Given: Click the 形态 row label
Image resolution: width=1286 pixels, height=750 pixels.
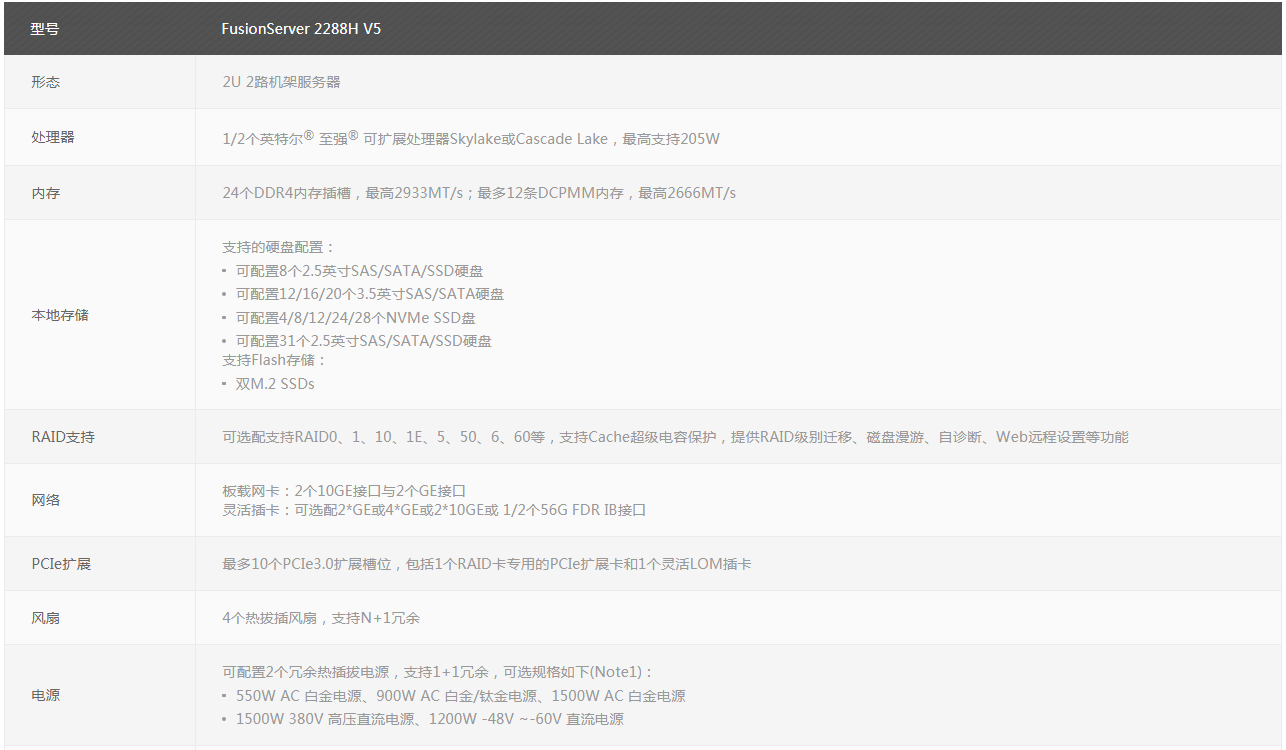Looking at the screenshot, I should pos(45,82).
